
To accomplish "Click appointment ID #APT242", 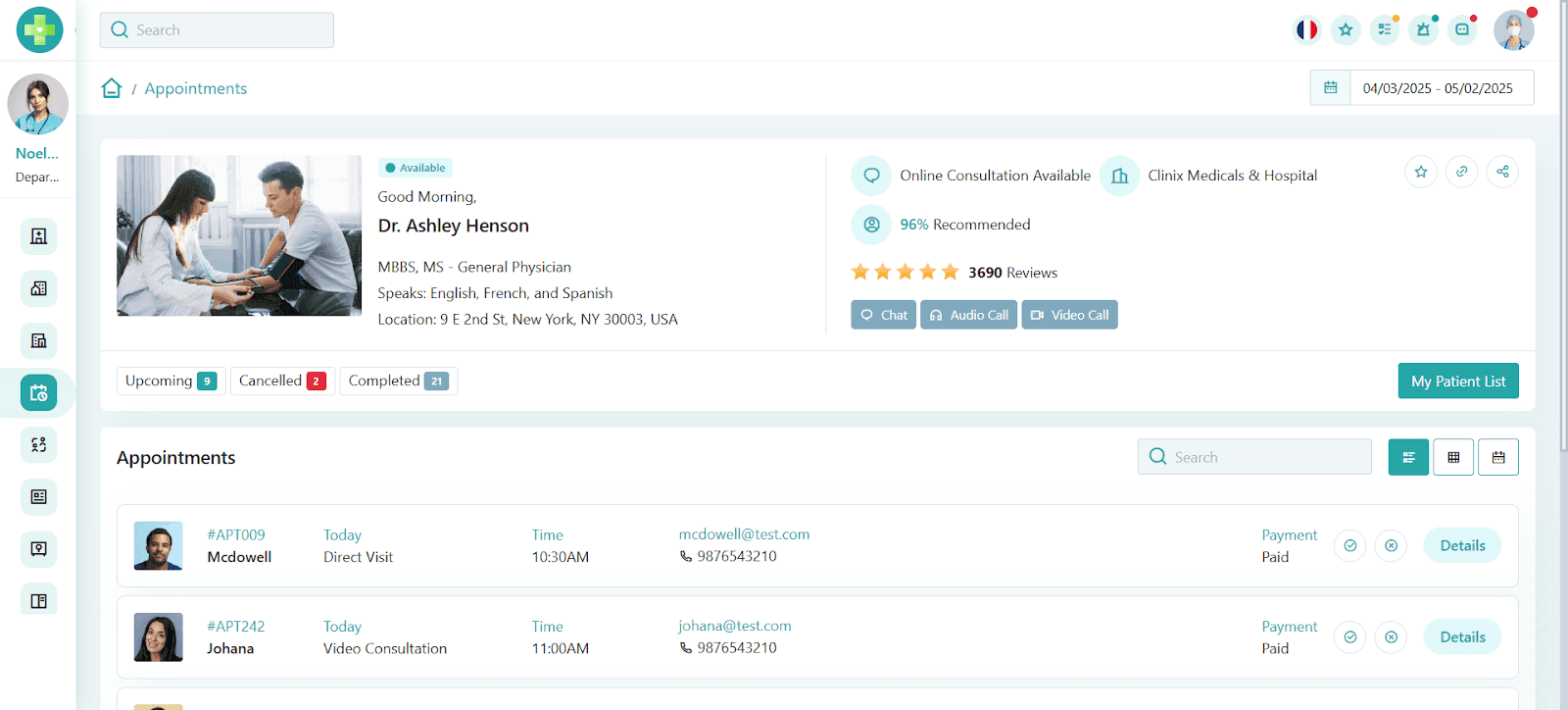I will click(236, 626).
